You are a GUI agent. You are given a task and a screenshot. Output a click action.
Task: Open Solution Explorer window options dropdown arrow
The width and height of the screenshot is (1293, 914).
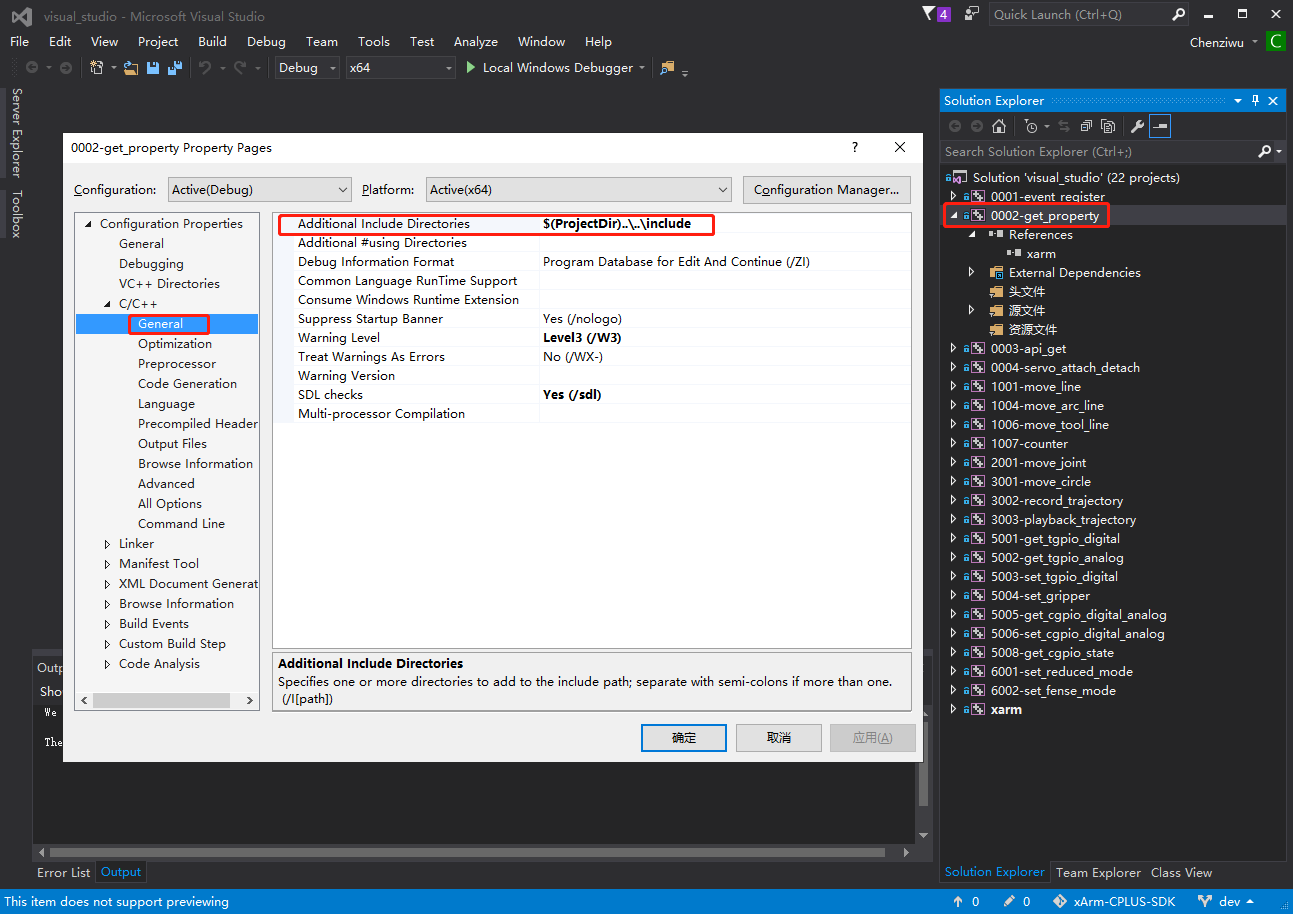(1238, 100)
